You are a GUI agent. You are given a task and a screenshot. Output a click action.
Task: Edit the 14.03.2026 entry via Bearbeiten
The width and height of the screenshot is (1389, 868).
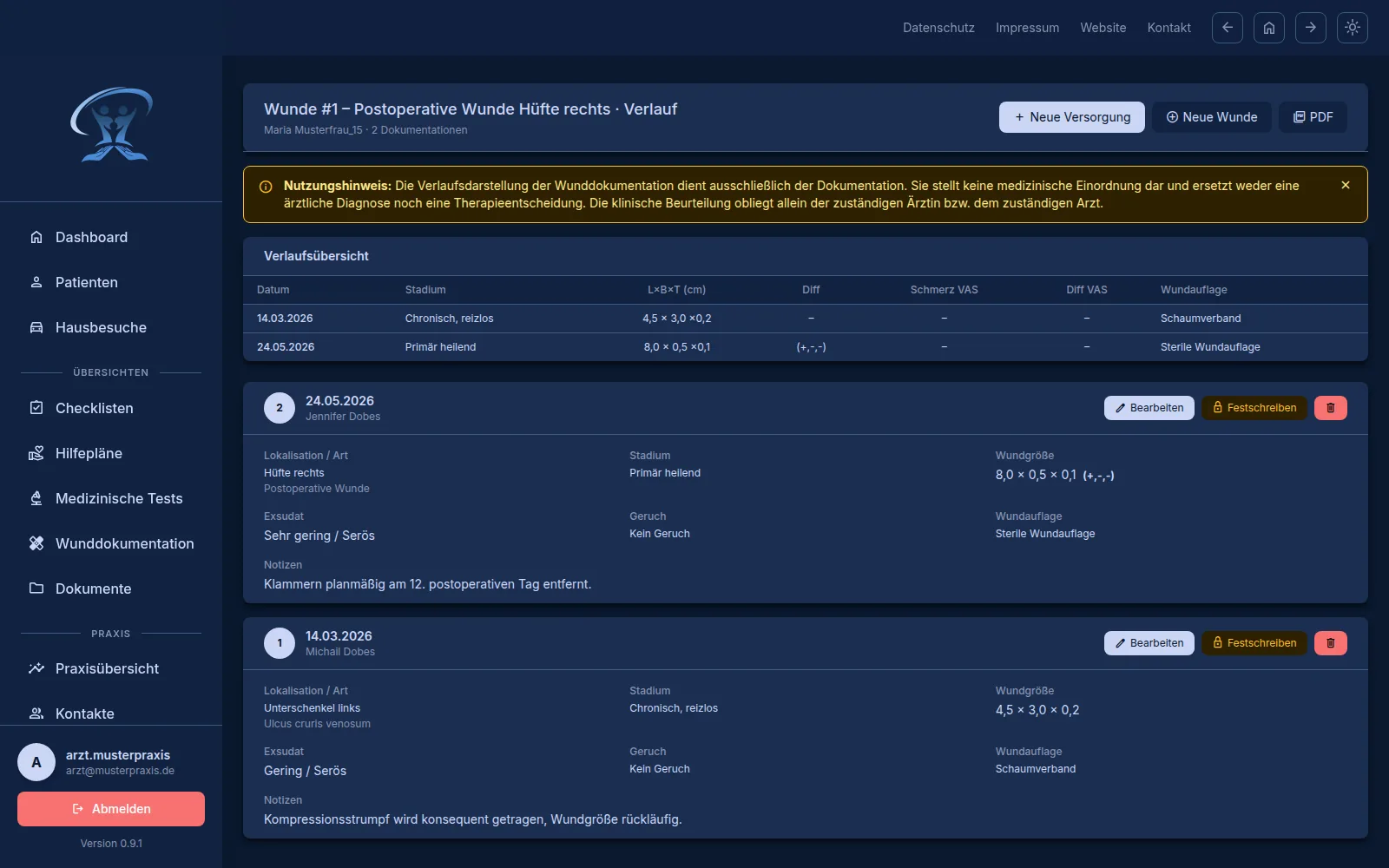[x=1149, y=643]
